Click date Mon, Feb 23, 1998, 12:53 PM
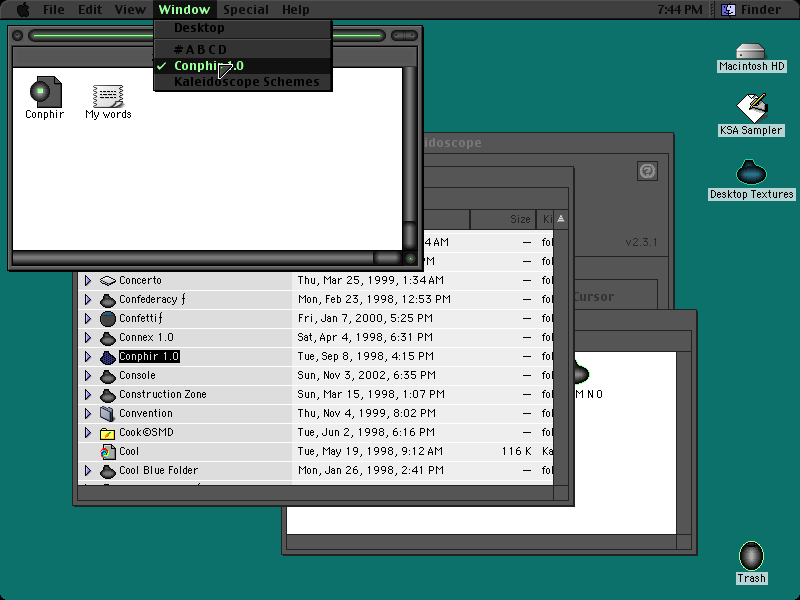 coord(374,299)
